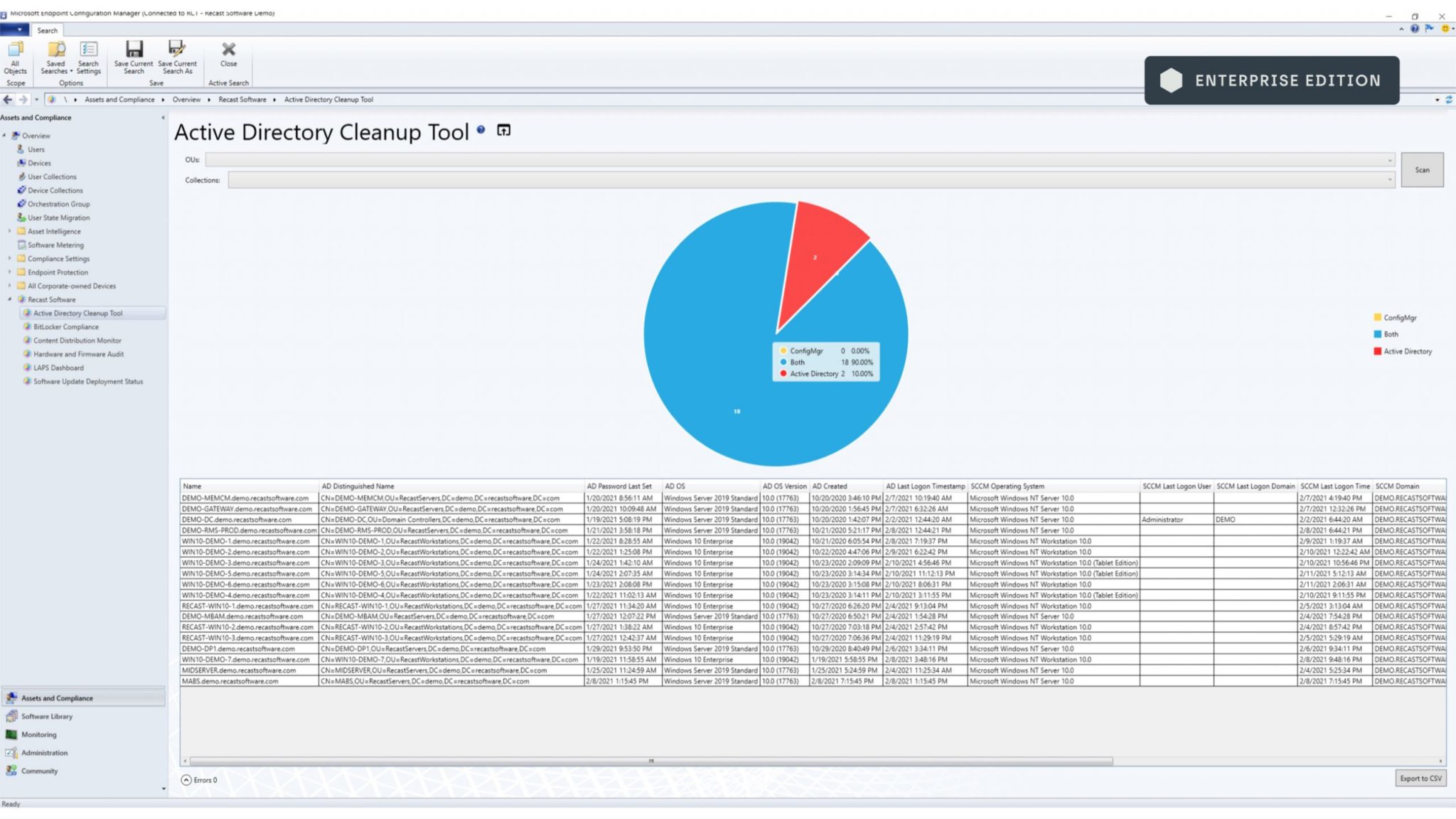Sort by AD Password Last Set column
This screenshot has height=819, width=1456.
coord(623,486)
